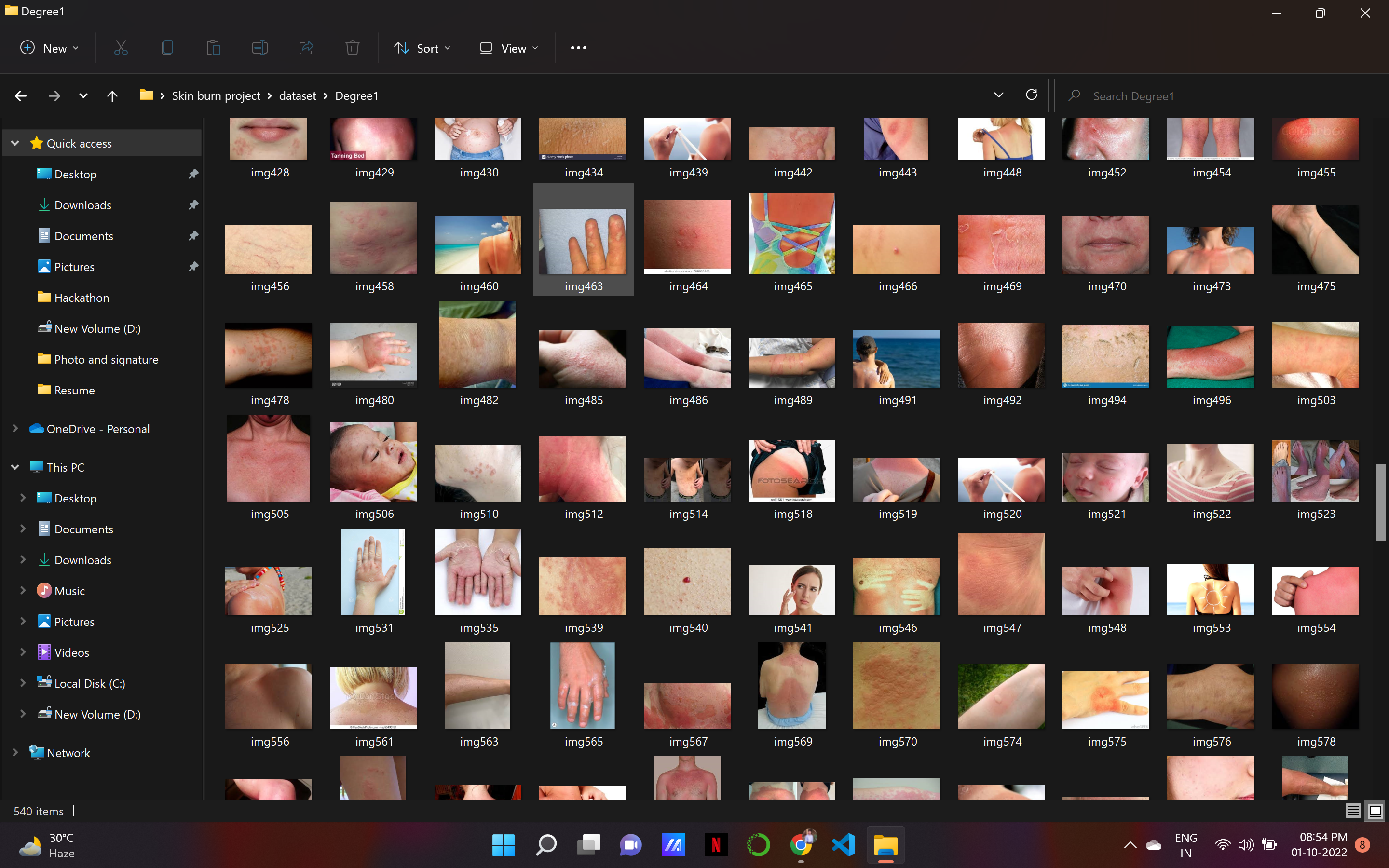The width and height of the screenshot is (1389, 868).
Task: Select the img465 swimsuit sunburn thumbnail
Action: pos(791,234)
